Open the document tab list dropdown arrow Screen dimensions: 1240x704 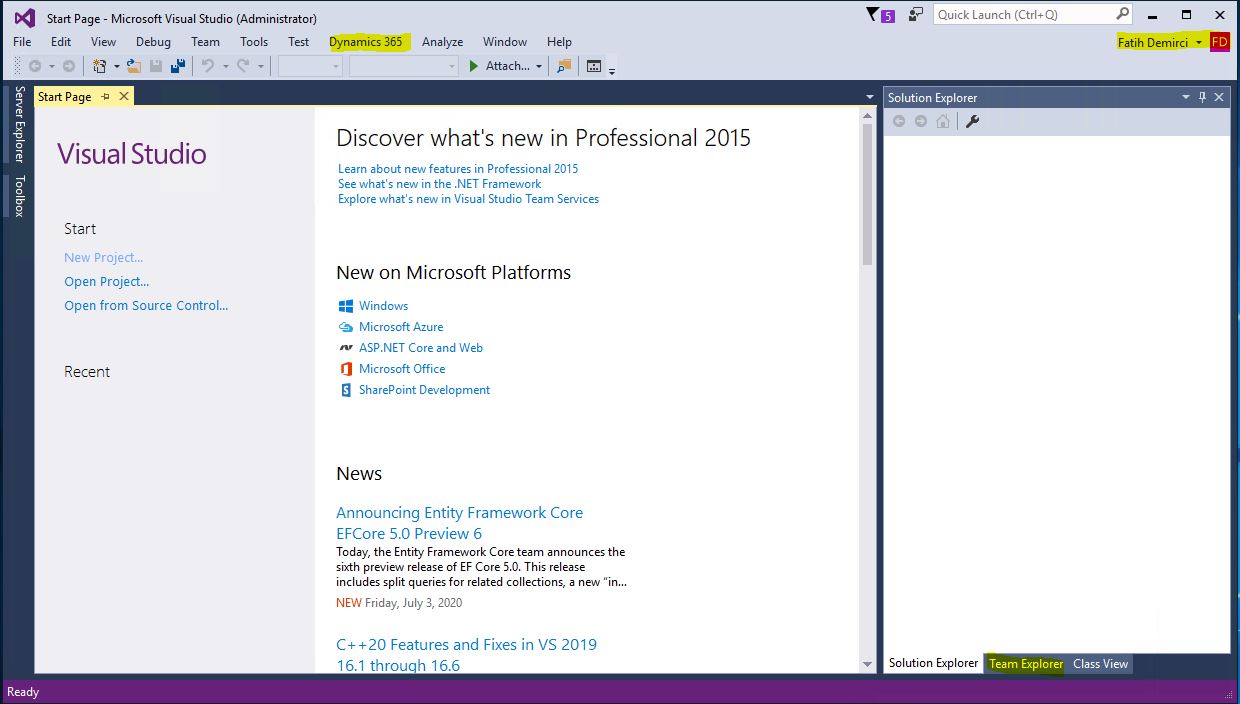click(870, 97)
